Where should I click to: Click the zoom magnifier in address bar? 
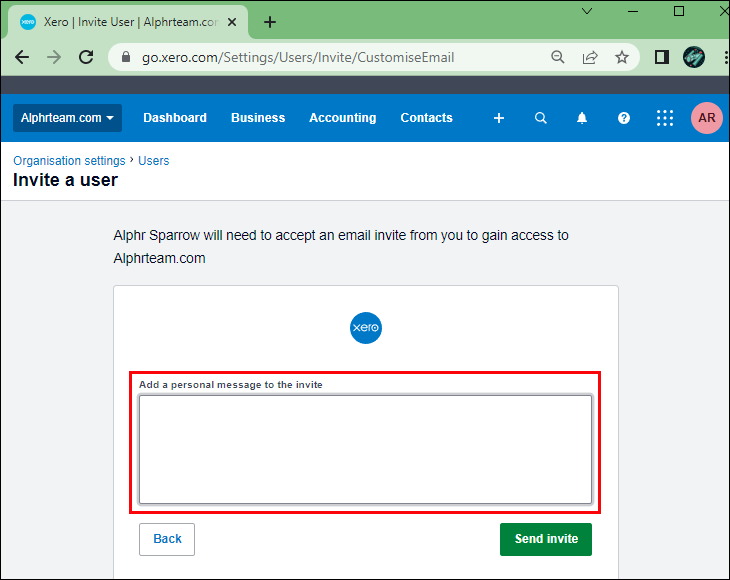pos(557,57)
